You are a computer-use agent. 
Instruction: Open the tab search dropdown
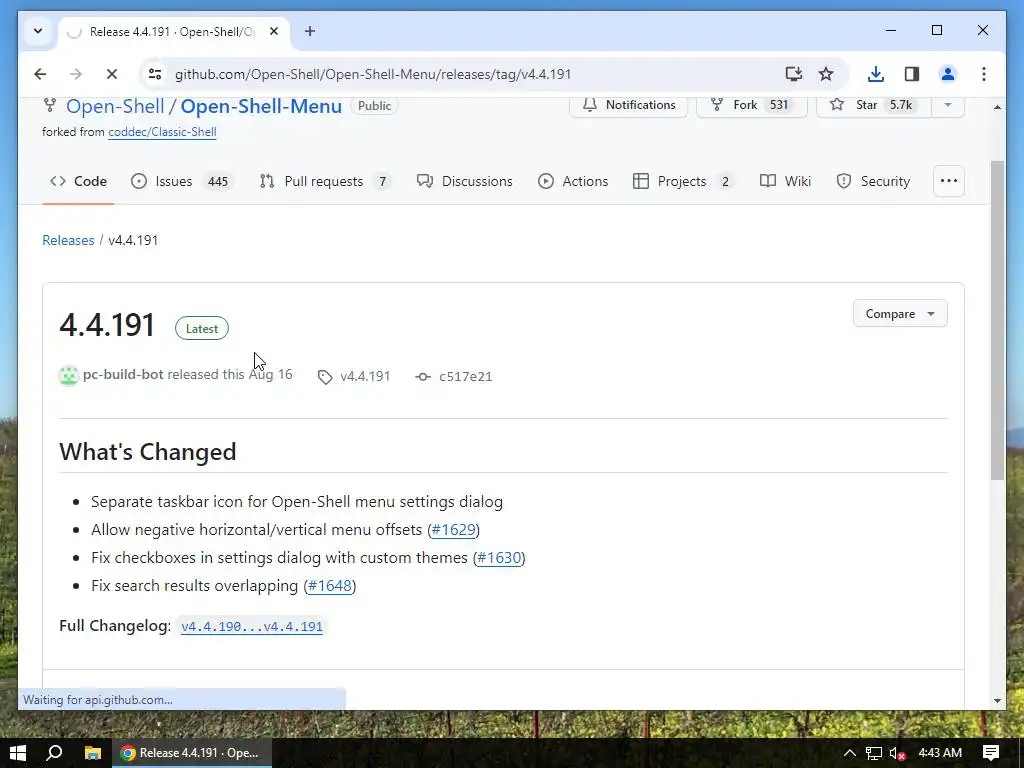(38, 31)
